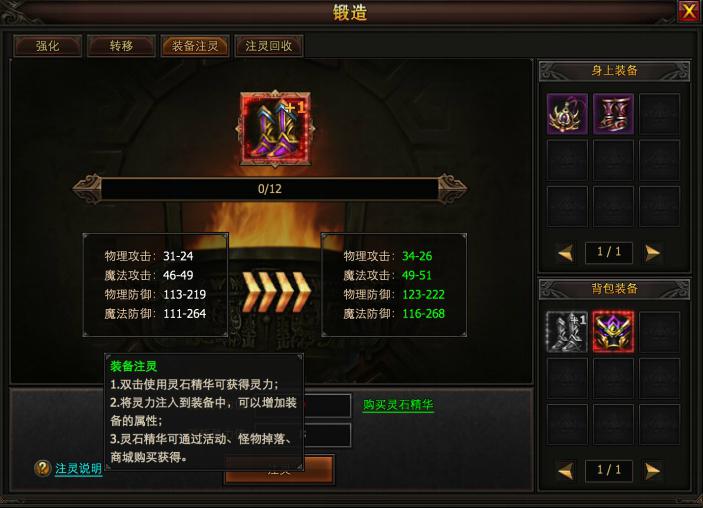Click the 0/12 spirit progress bar

[x=269, y=189]
